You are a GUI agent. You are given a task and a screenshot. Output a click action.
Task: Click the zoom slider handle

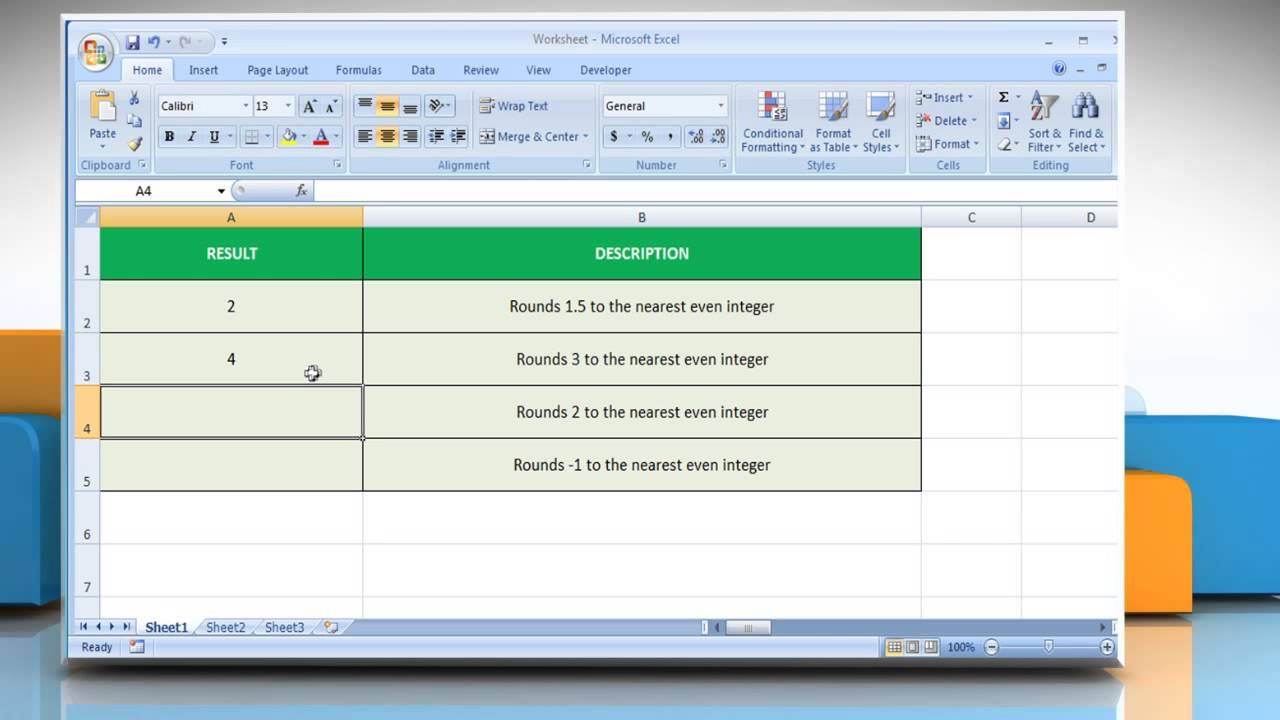1048,647
